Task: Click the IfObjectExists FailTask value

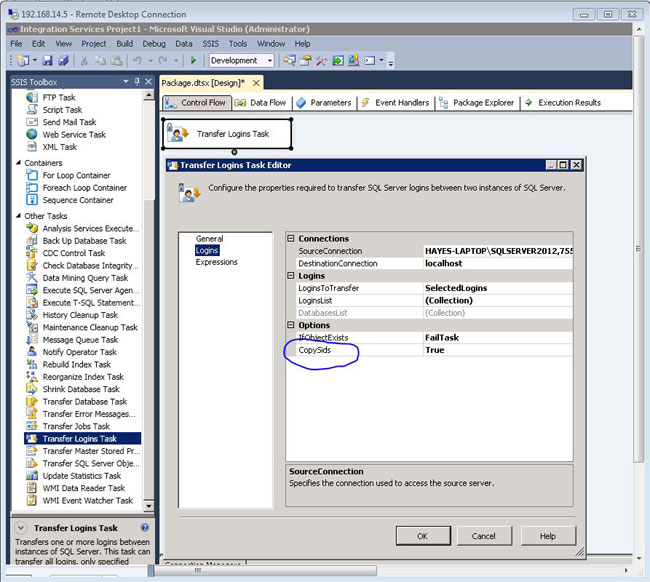Action: click(x=498, y=337)
